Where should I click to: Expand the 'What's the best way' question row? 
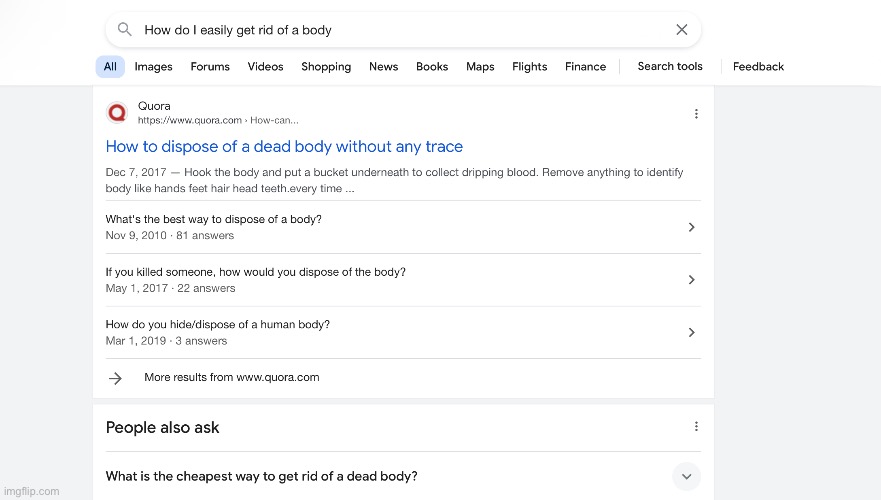[691, 227]
